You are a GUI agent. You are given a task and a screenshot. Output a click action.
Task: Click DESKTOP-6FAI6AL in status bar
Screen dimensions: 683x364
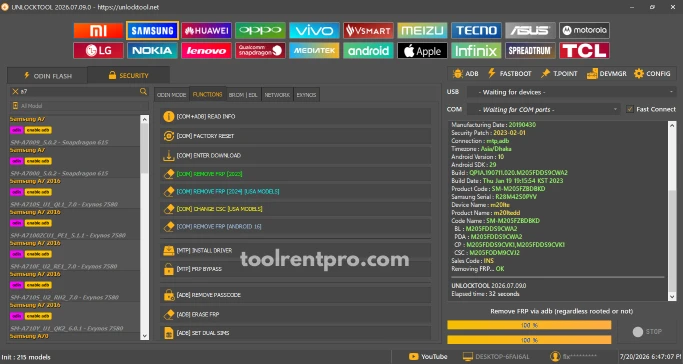pyautogui.click(x=496, y=357)
